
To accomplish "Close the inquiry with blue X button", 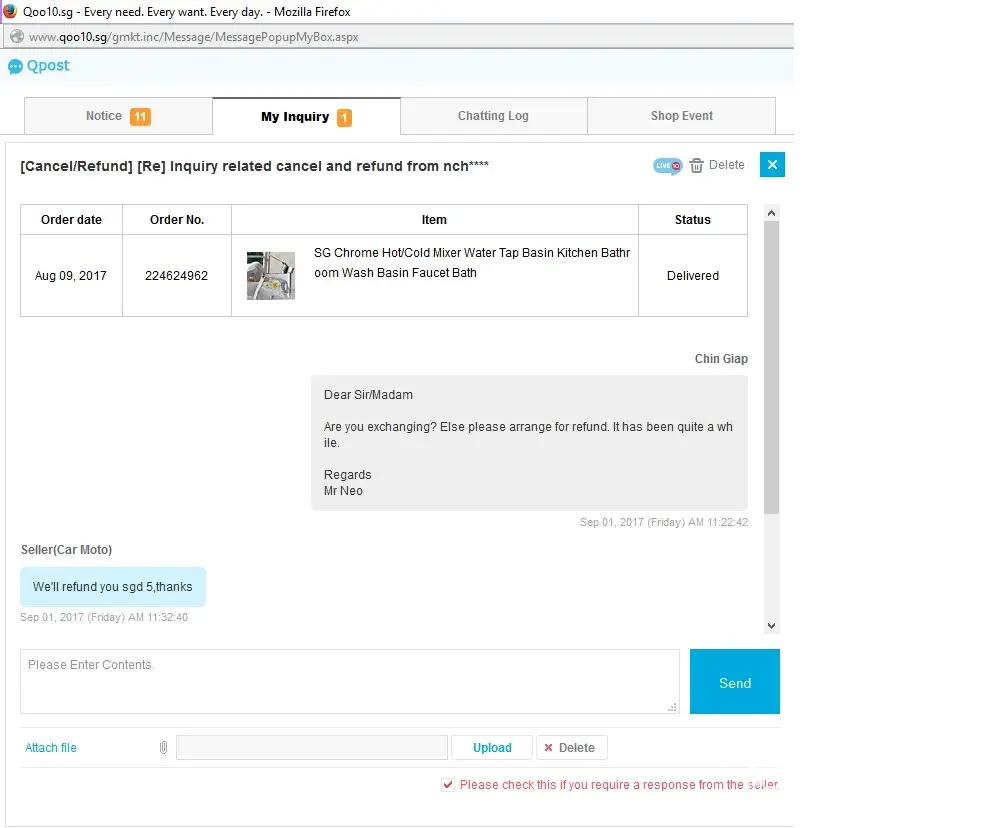I will pyautogui.click(x=772, y=165).
